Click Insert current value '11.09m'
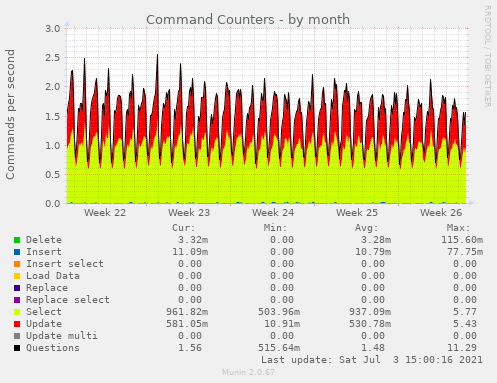The height and width of the screenshot is (383, 497). point(190,252)
